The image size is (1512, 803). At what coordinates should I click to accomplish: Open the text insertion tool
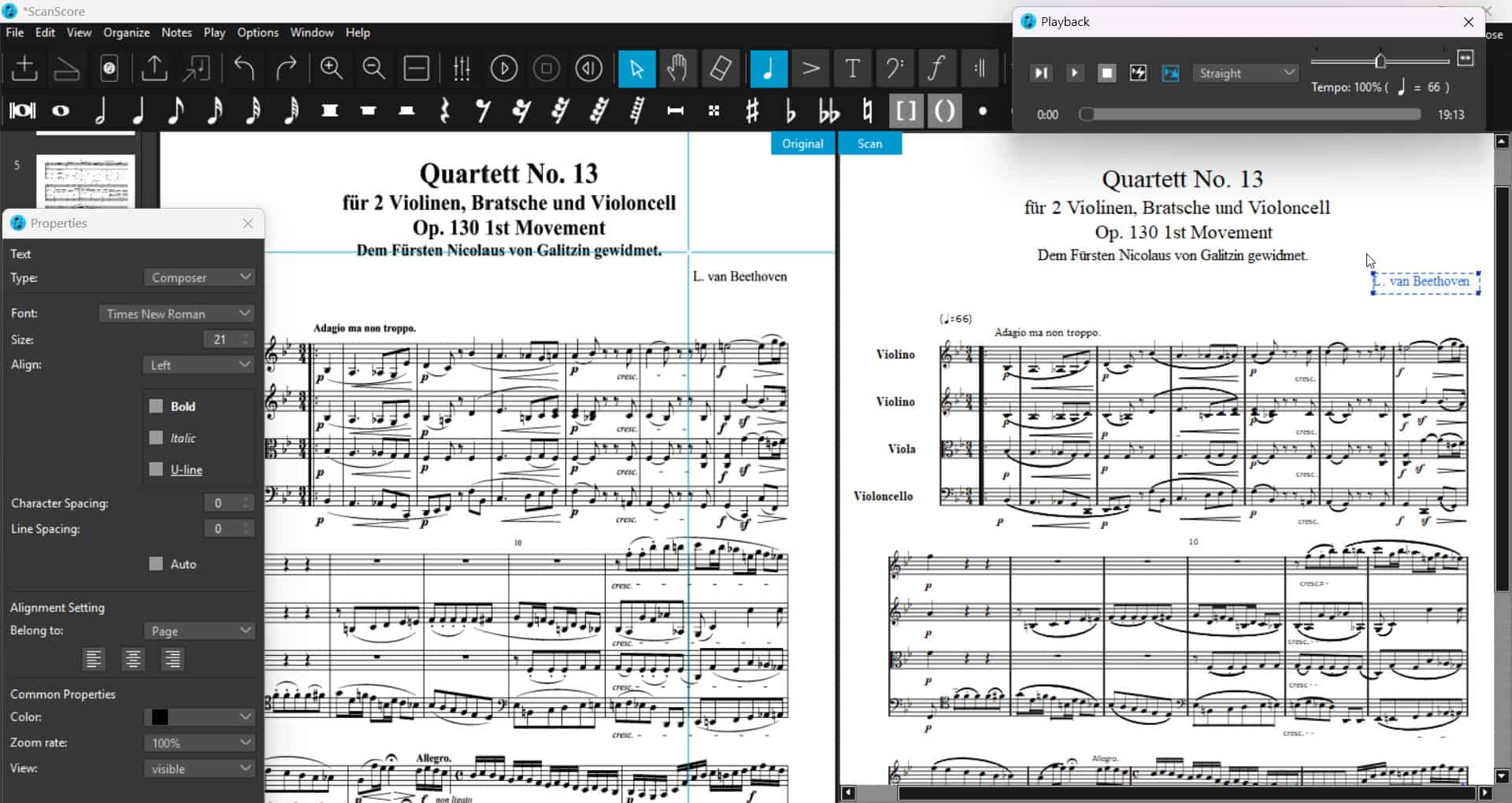coord(852,68)
